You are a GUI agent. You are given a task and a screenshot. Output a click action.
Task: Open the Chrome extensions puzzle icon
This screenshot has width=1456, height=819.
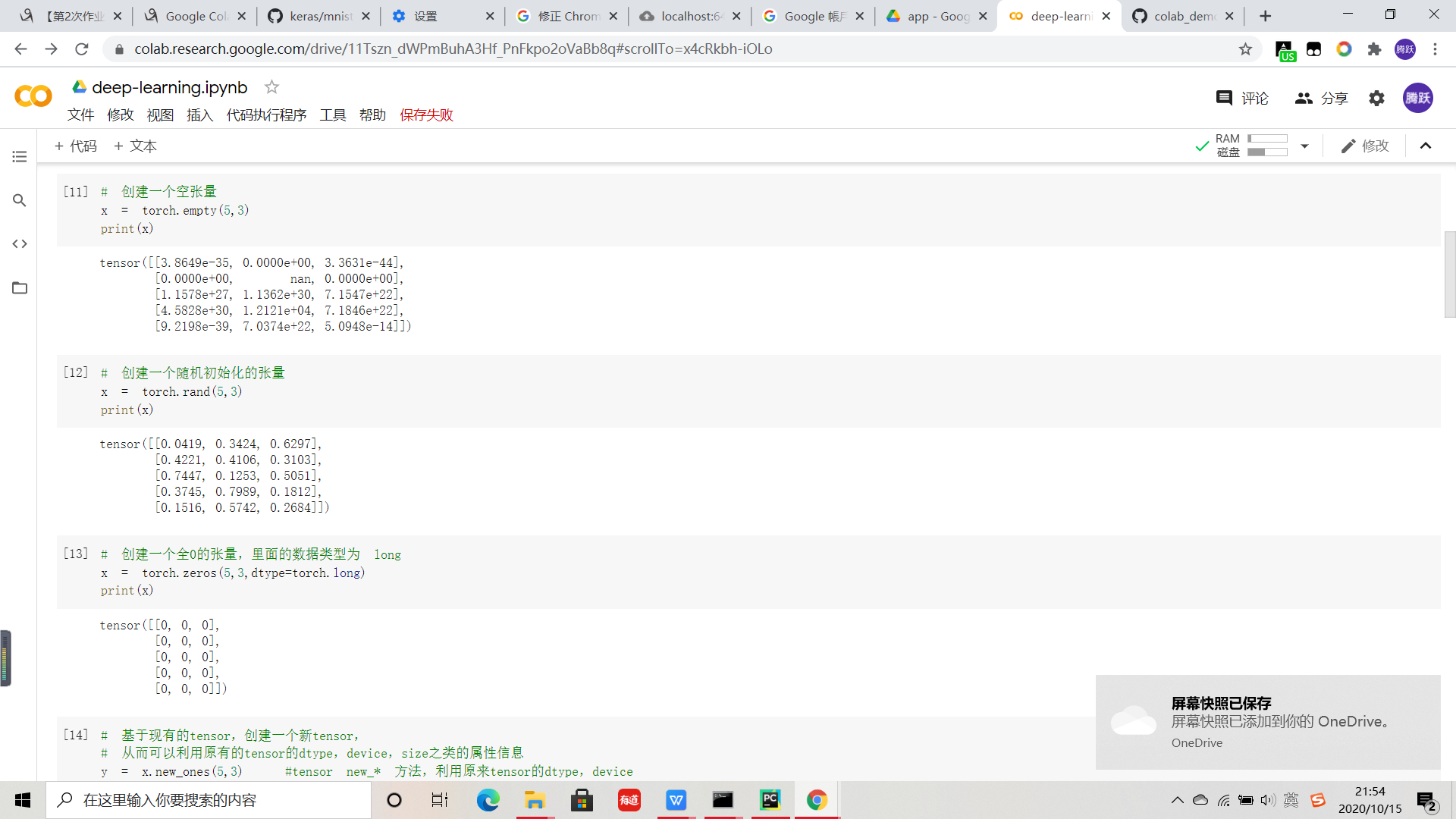point(1374,49)
